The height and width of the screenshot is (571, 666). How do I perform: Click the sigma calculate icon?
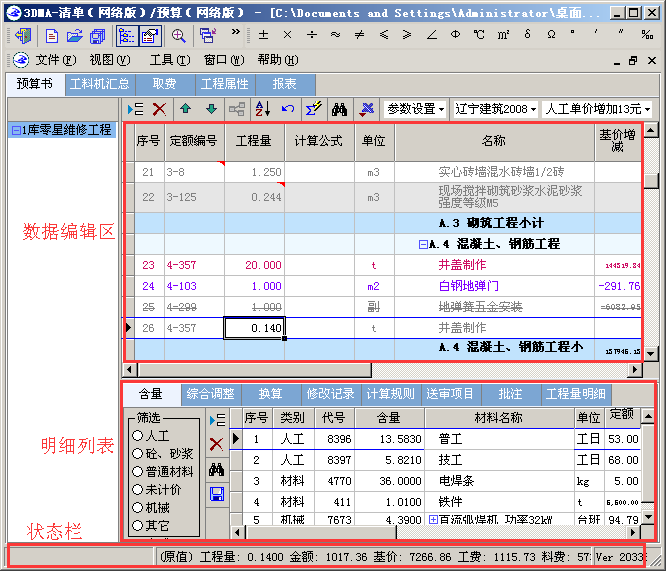pyautogui.click(x=314, y=109)
